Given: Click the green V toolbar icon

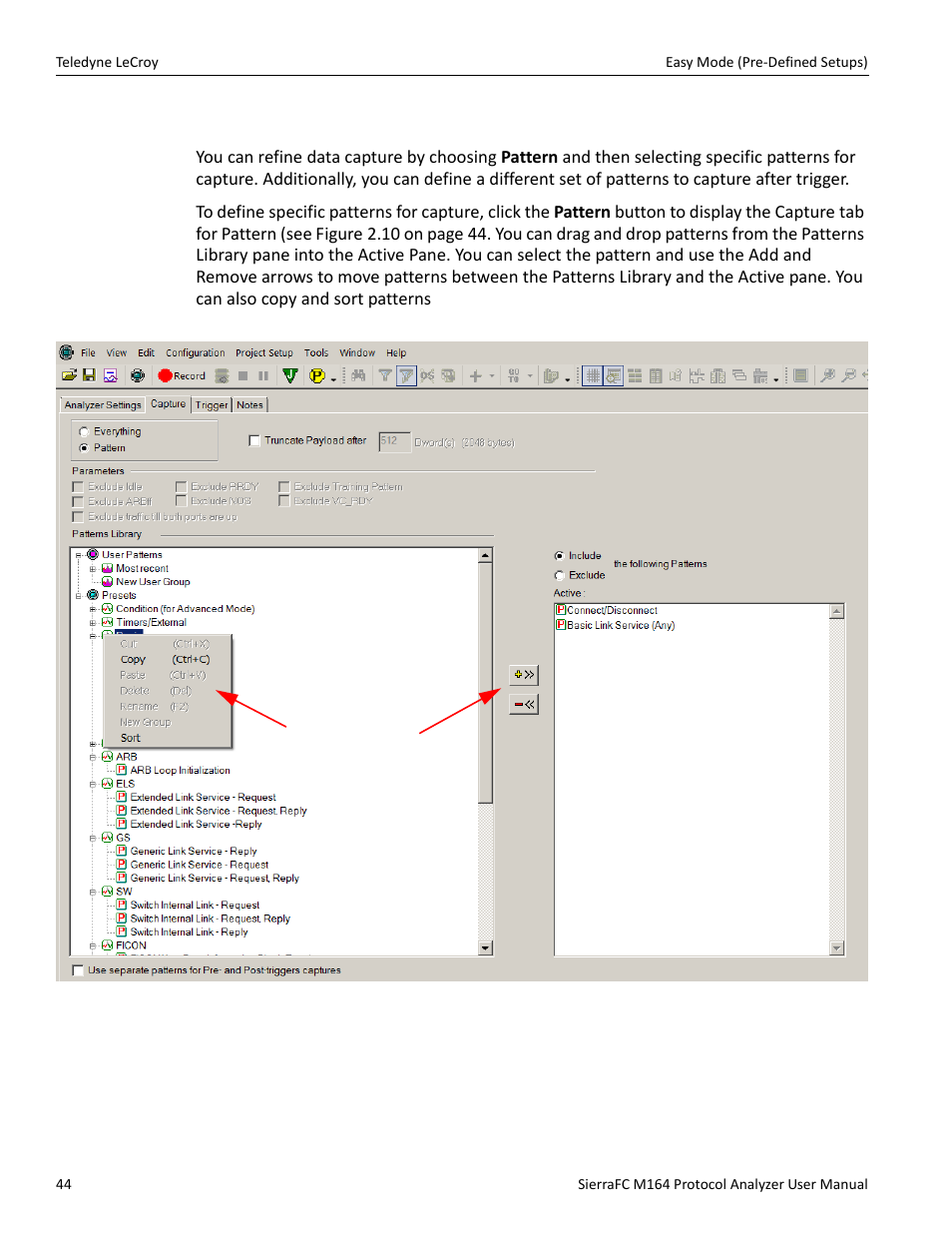Looking at the screenshot, I should pos(290,375).
